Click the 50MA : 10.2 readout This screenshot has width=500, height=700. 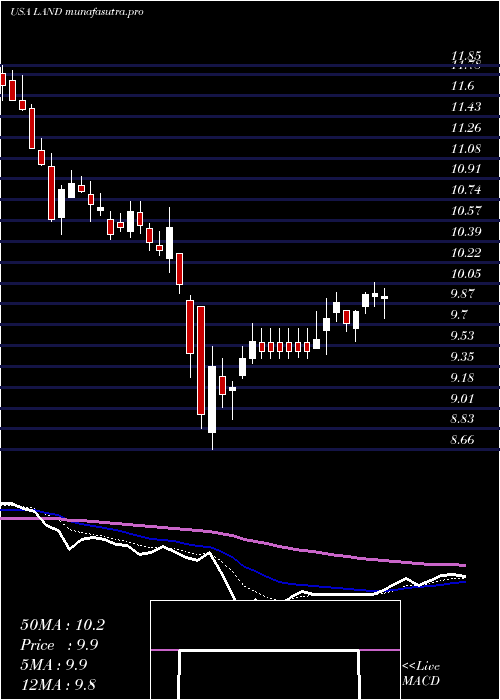tap(62, 625)
